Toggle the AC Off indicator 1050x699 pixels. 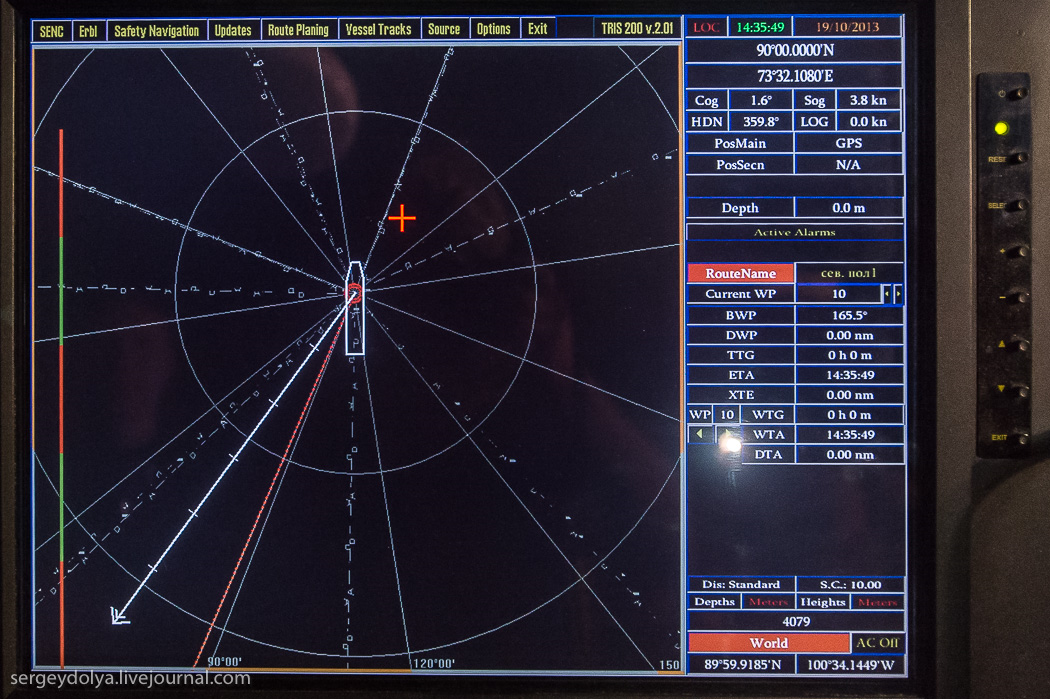tap(876, 642)
